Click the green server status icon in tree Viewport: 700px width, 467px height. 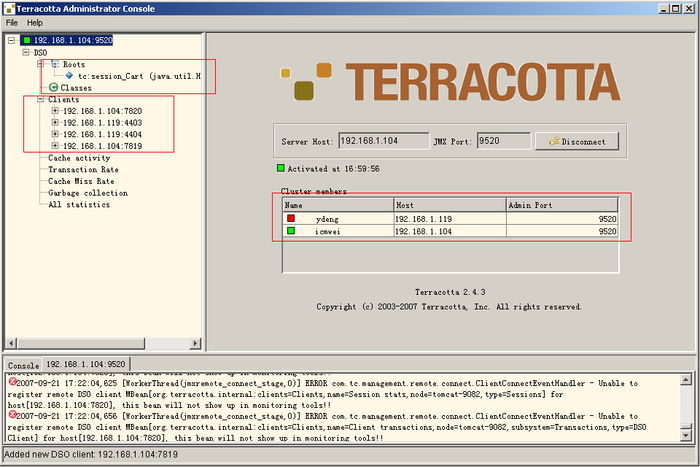(x=27, y=40)
